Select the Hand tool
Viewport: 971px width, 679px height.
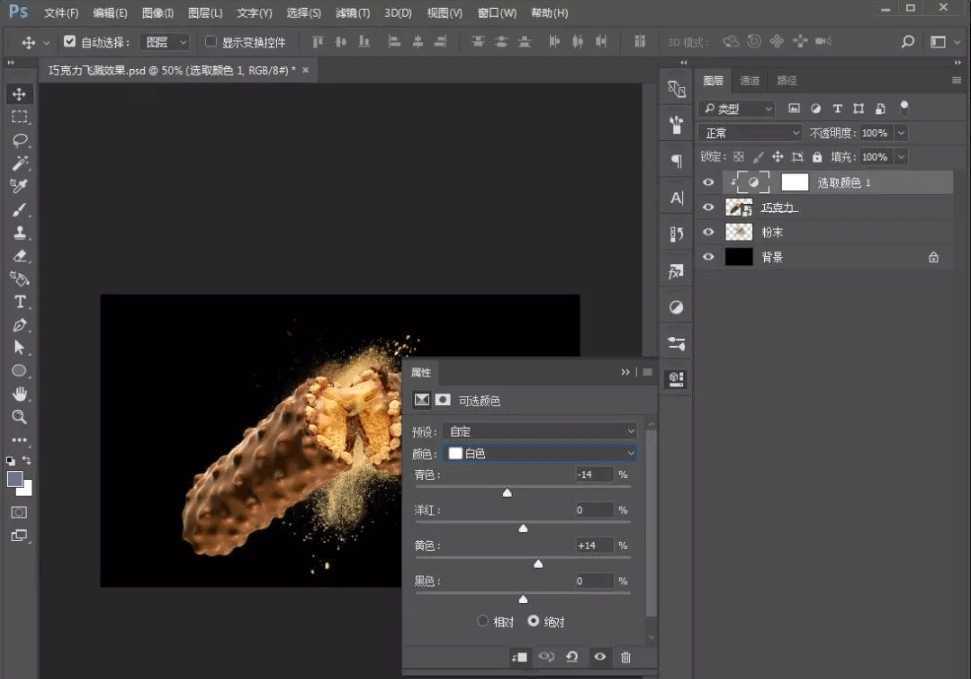tap(19, 394)
